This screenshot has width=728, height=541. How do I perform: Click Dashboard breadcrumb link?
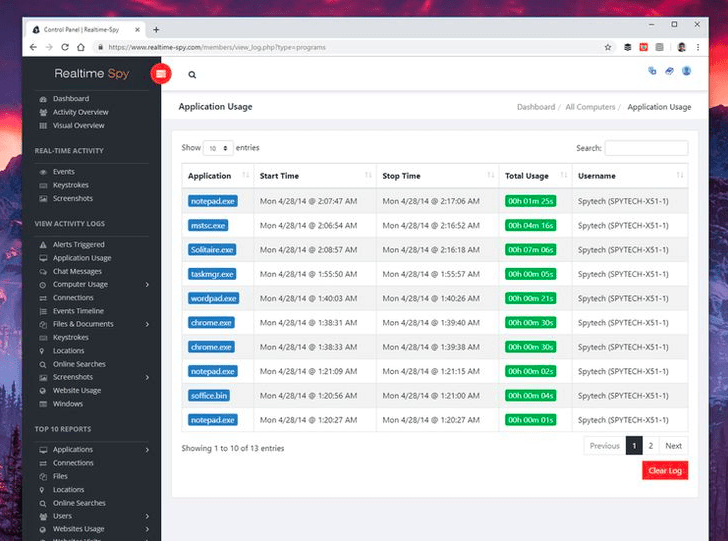536,107
